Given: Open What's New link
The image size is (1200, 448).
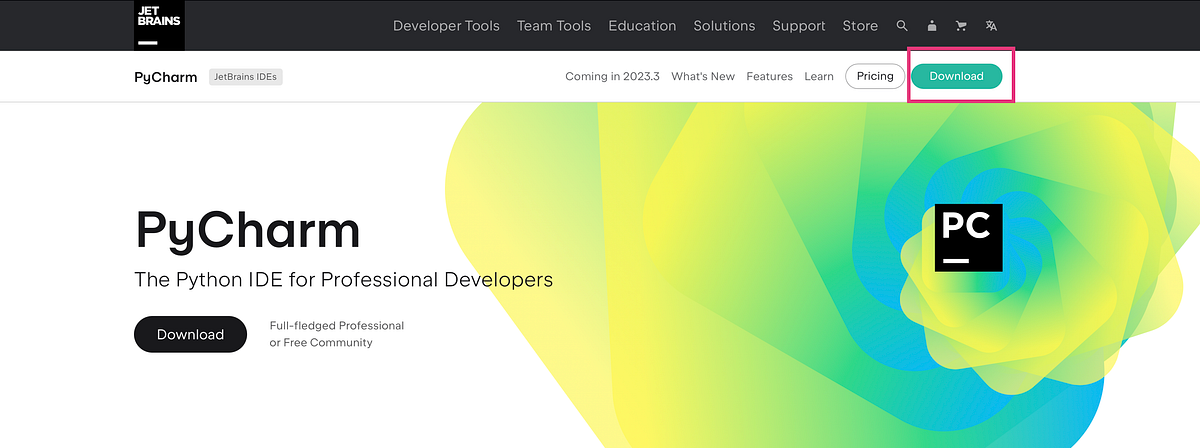Looking at the screenshot, I should (703, 77).
